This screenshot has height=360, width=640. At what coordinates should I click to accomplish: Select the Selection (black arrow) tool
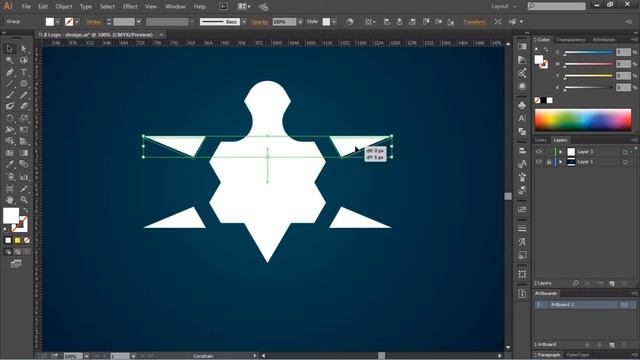pyautogui.click(x=10, y=49)
